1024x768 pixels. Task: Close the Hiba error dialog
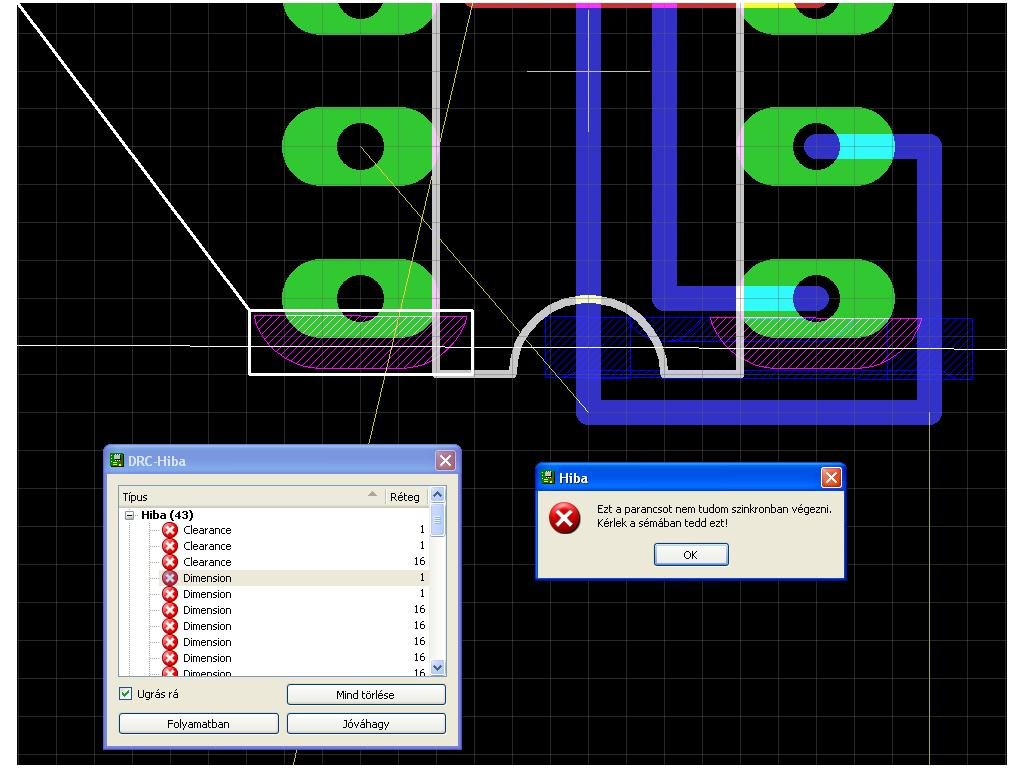pos(831,478)
